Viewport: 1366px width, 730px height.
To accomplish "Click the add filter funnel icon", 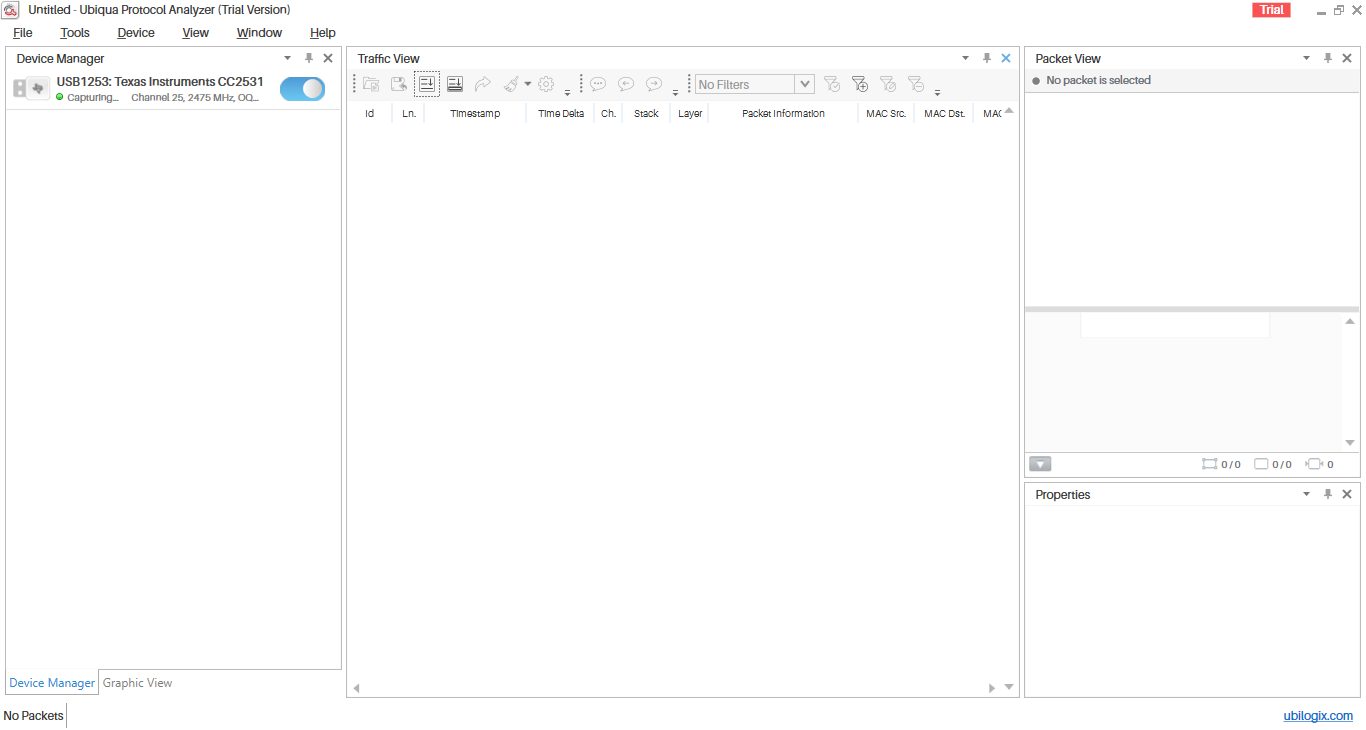I will [860, 85].
